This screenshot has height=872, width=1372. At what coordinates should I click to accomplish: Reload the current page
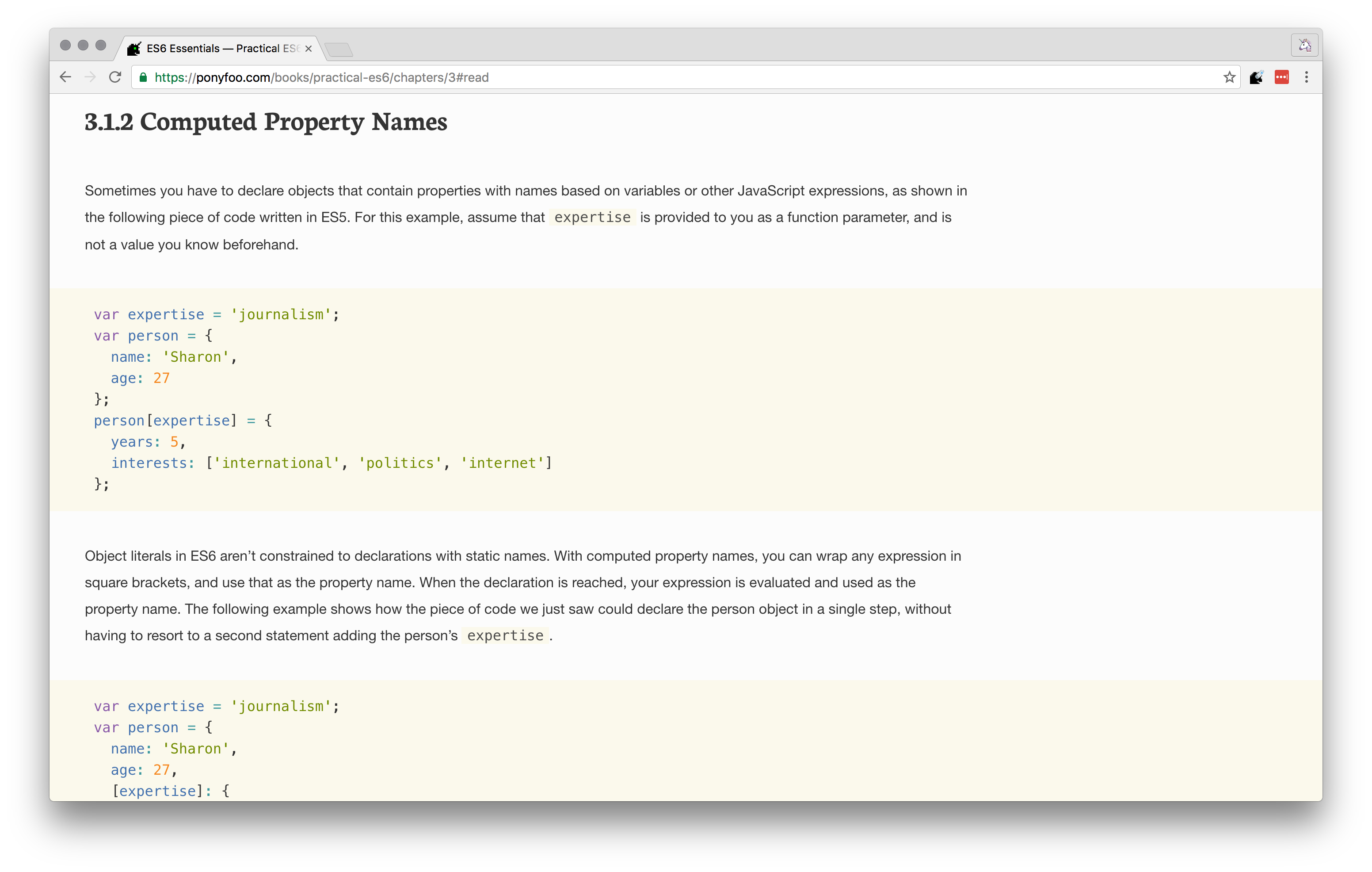click(115, 77)
